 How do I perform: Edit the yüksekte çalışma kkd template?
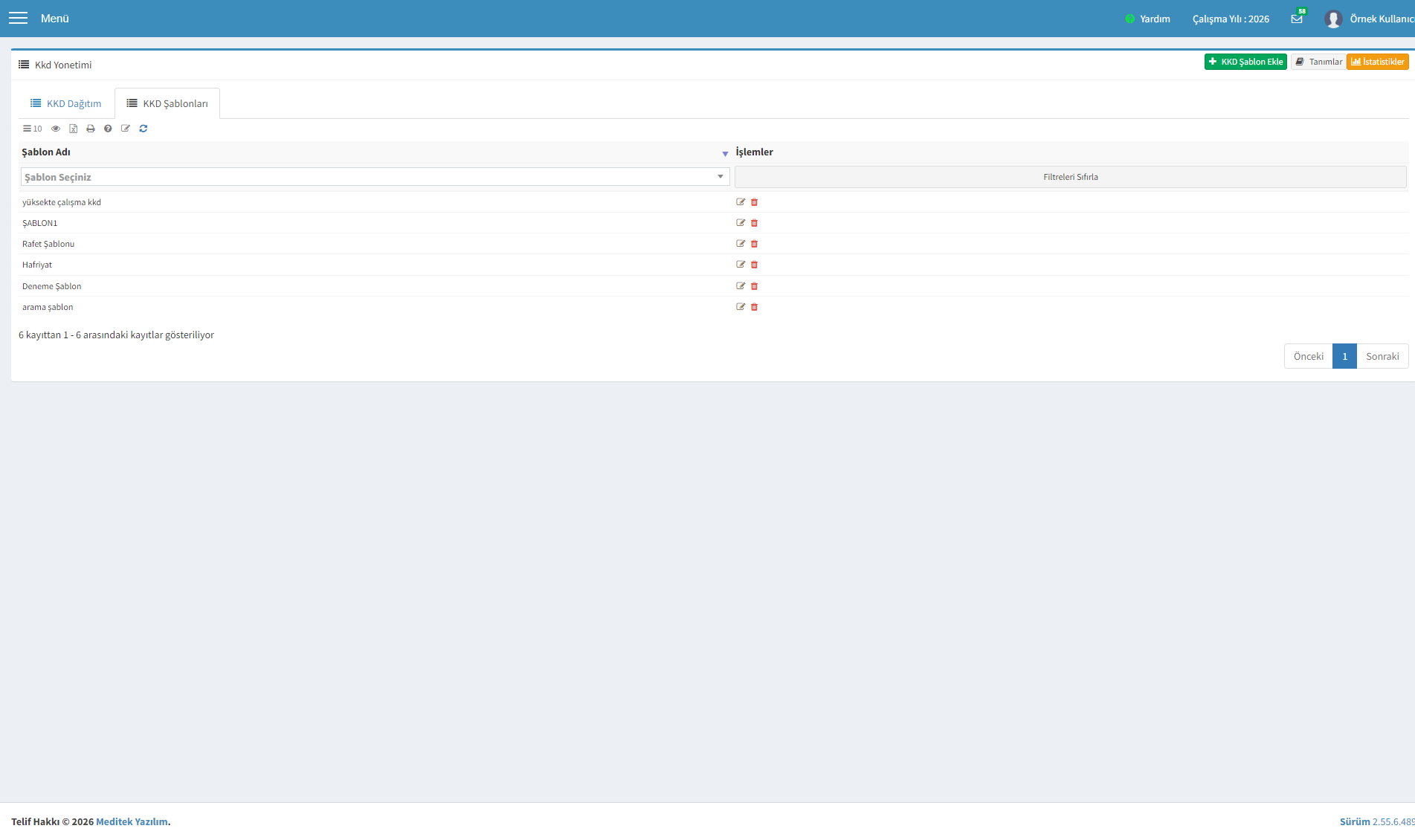[x=741, y=202]
